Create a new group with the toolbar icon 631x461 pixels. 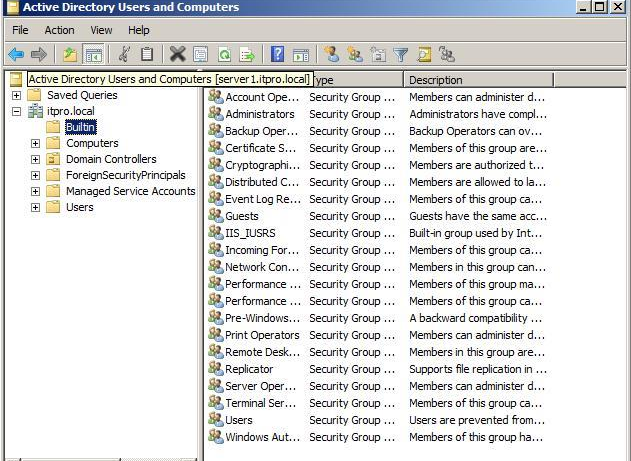pyautogui.click(x=355, y=54)
